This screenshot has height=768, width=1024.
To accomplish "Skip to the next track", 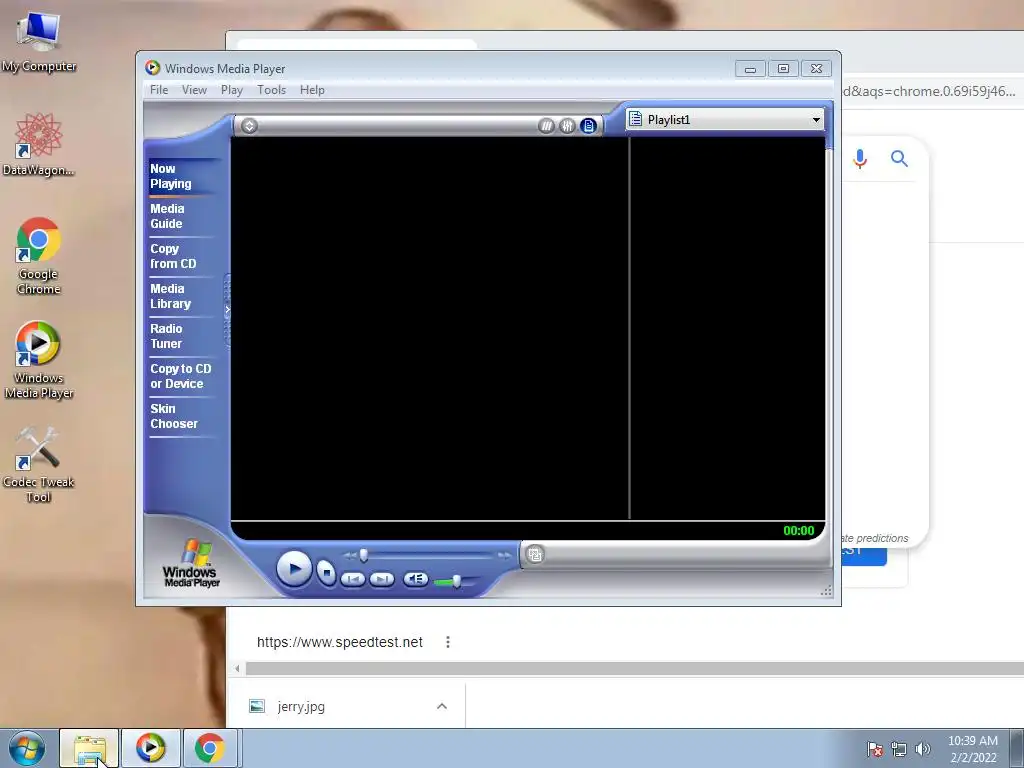I will coord(382,579).
